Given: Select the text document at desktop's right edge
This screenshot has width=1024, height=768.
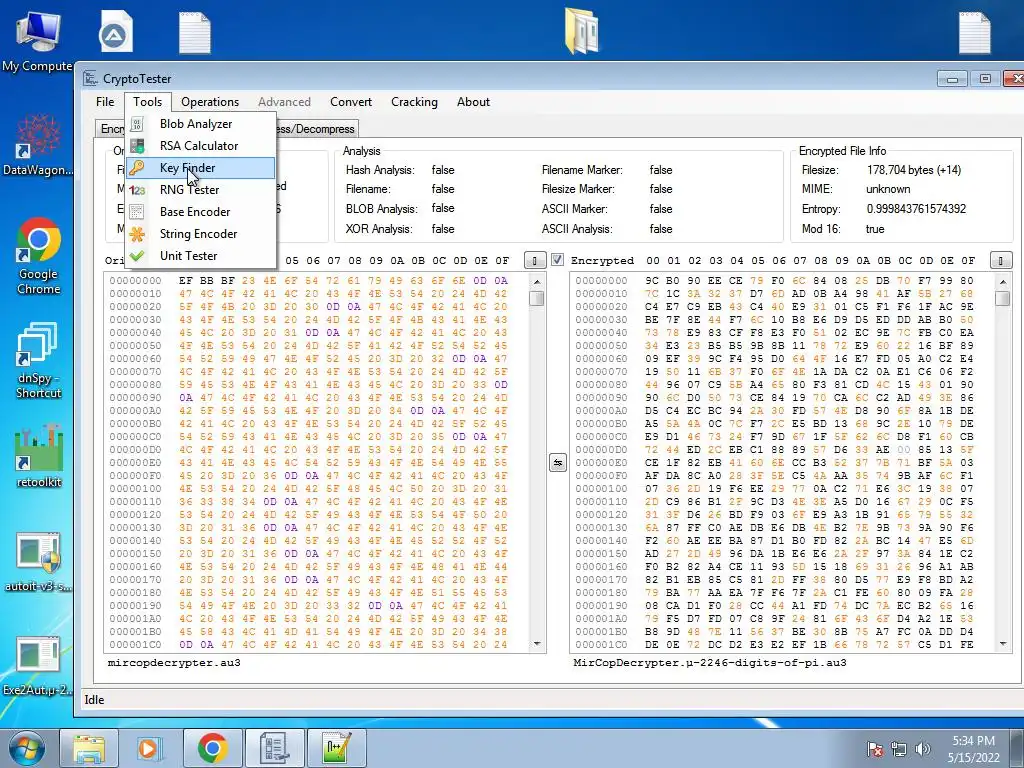Looking at the screenshot, I should click(x=974, y=32).
